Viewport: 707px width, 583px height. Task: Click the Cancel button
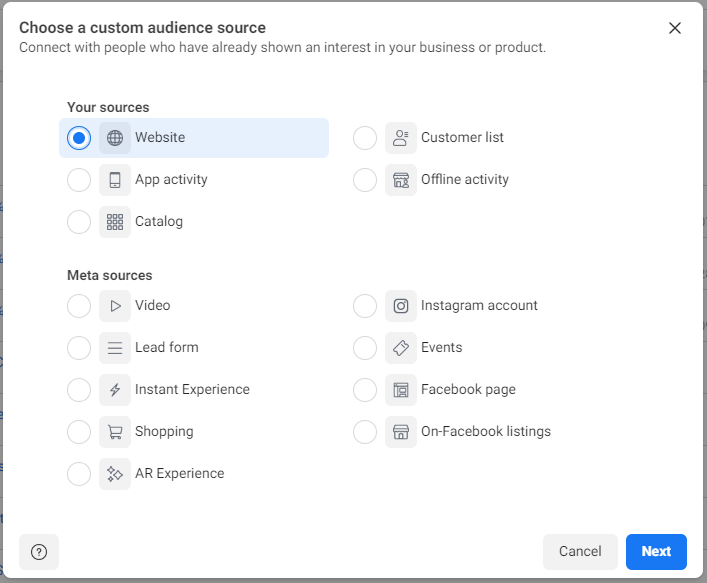(x=580, y=552)
